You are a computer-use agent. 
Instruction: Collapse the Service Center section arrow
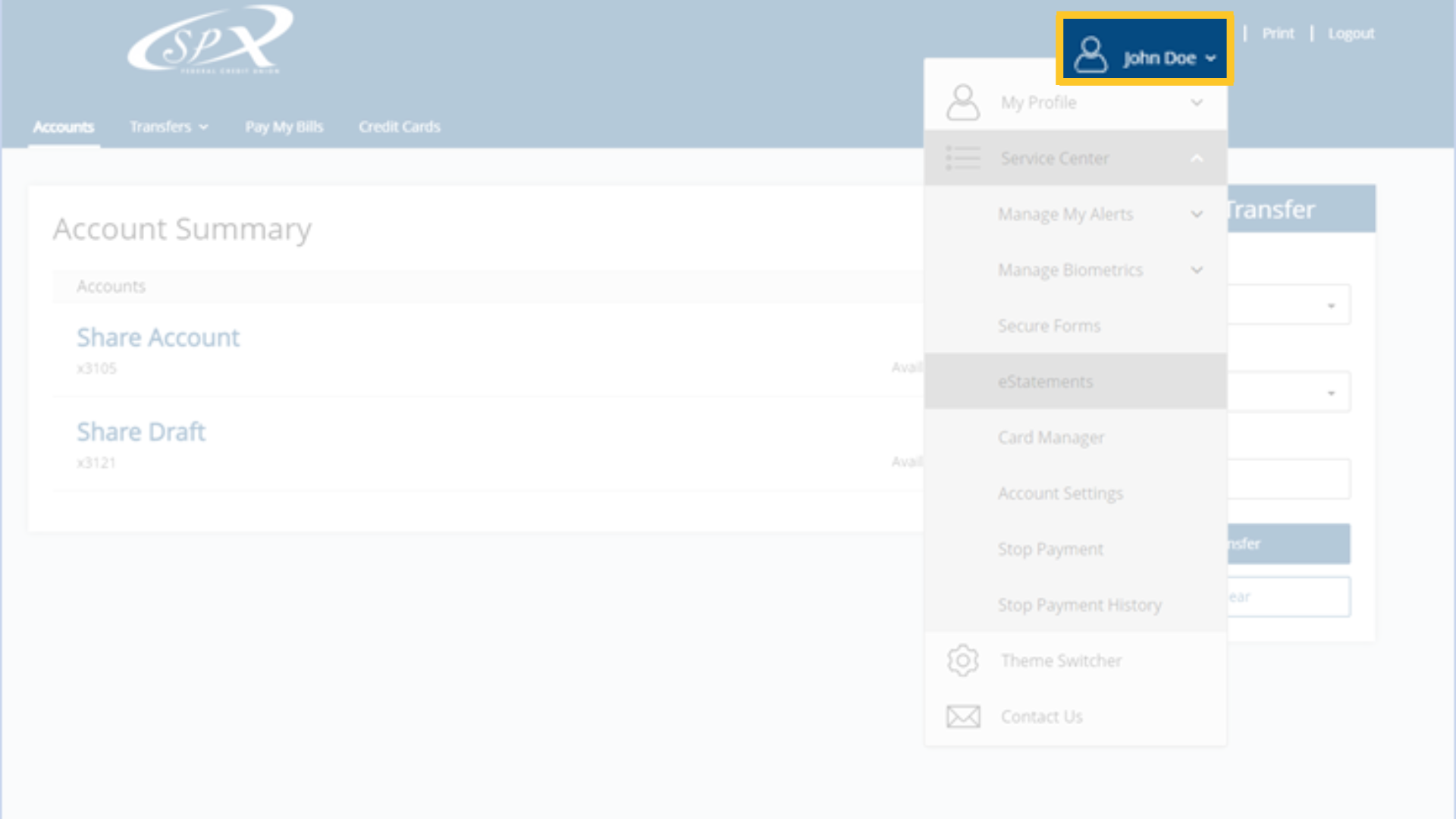coord(1197,158)
